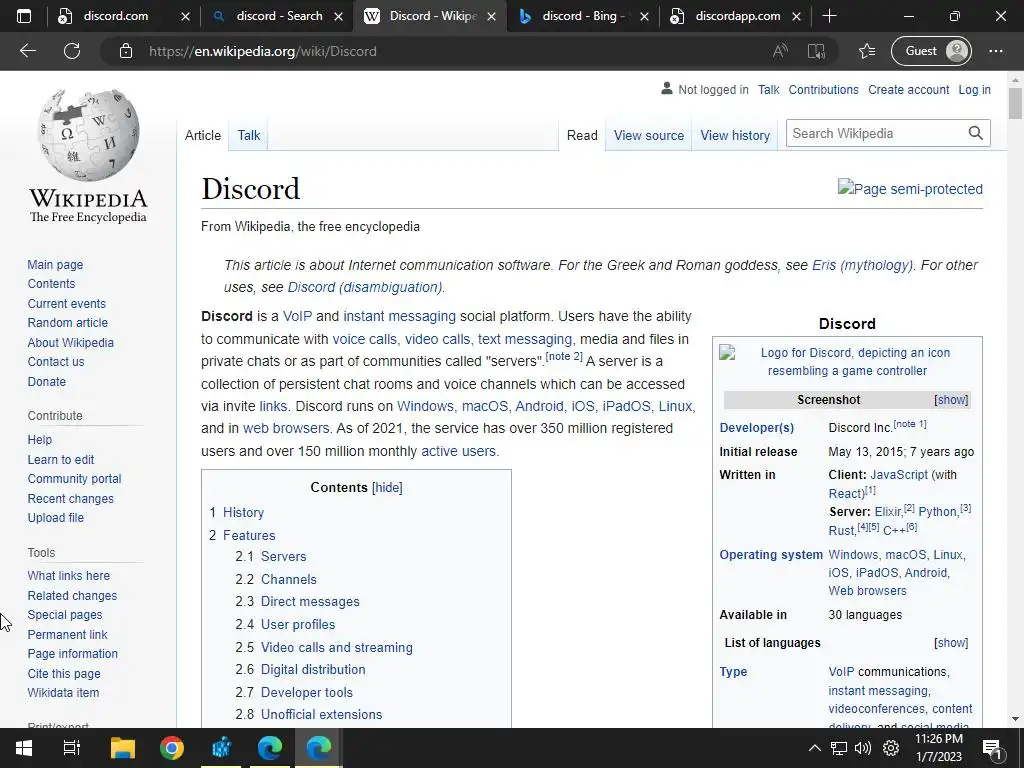
Task: Click the Discord logo image in infobox
Action: [848, 361]
